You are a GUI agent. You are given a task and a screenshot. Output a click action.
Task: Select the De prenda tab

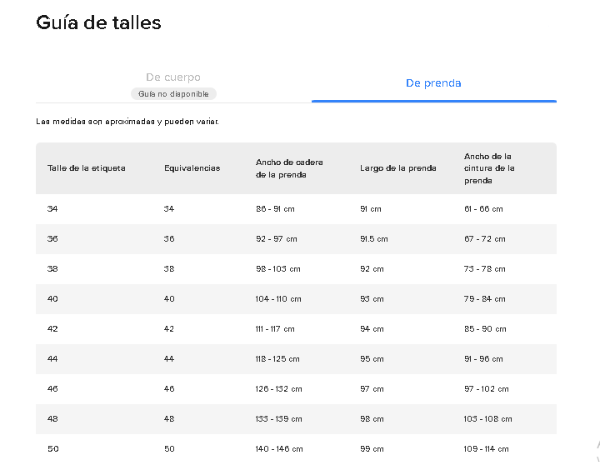433,83
